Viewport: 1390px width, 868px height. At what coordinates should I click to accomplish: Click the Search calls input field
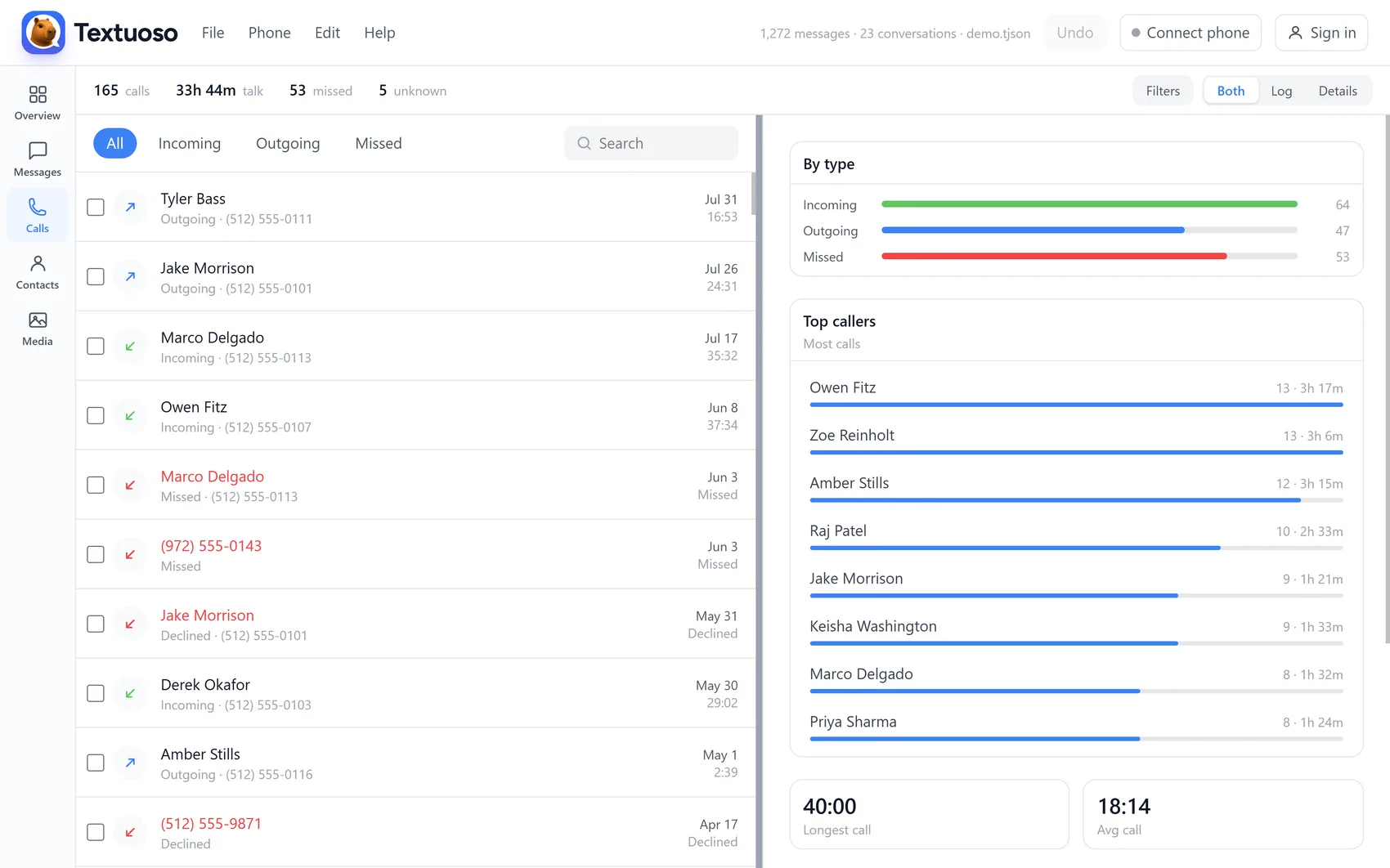click(x=652, y=144)
